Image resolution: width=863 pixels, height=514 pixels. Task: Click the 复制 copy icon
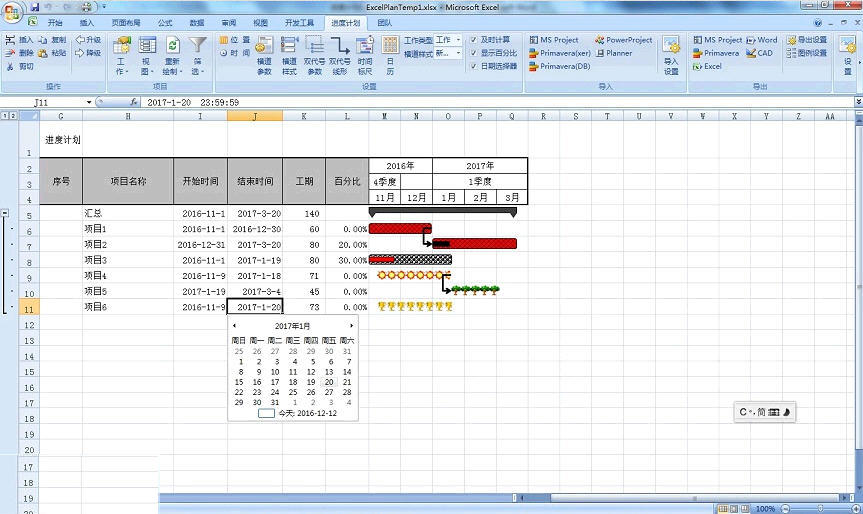click(42, 40)
